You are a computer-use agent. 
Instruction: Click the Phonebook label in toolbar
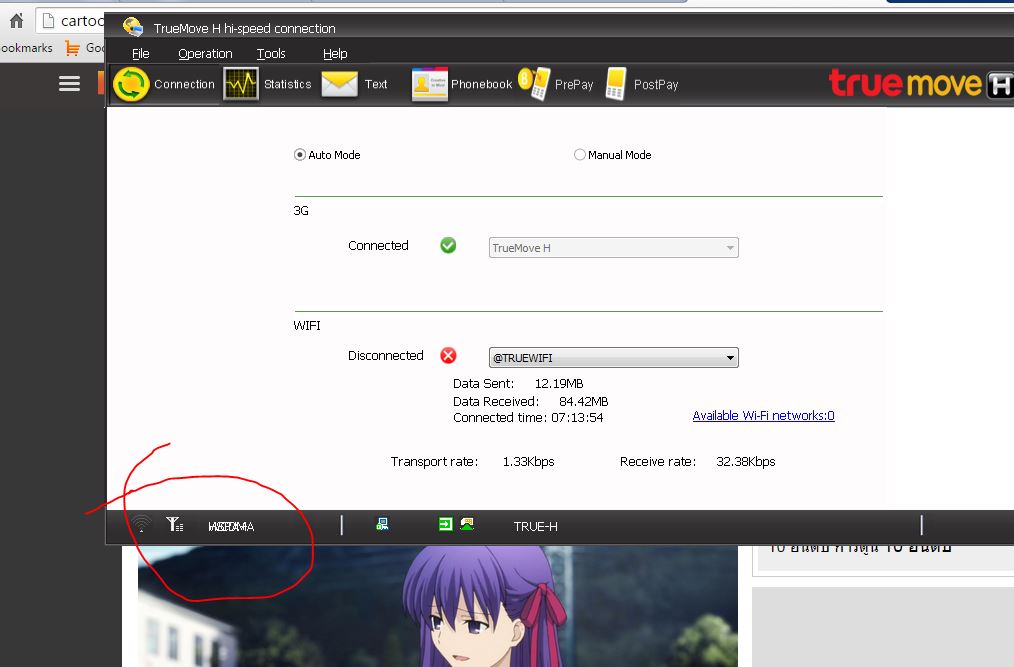click(x=481, y=84)
